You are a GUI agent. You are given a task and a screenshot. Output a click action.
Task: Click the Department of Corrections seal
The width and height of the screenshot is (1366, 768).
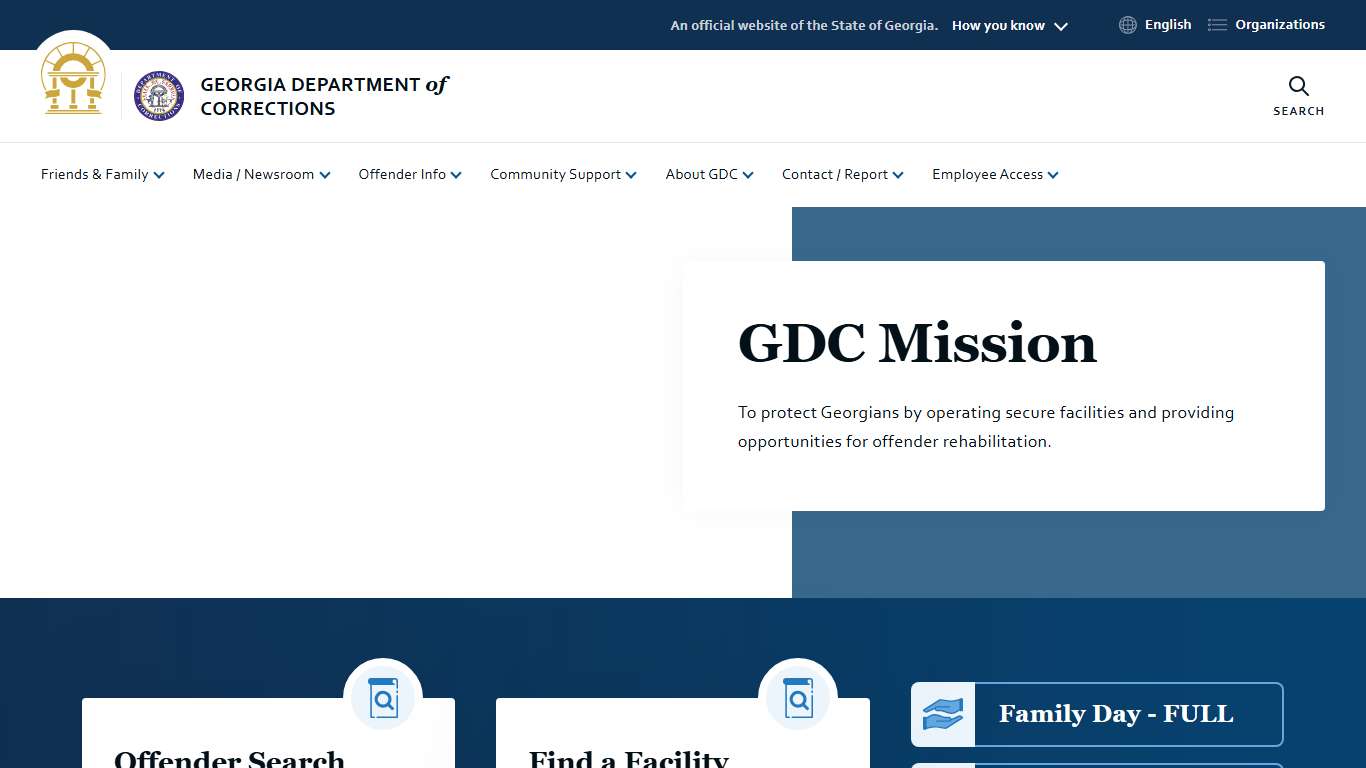click(x=158, y=96)
